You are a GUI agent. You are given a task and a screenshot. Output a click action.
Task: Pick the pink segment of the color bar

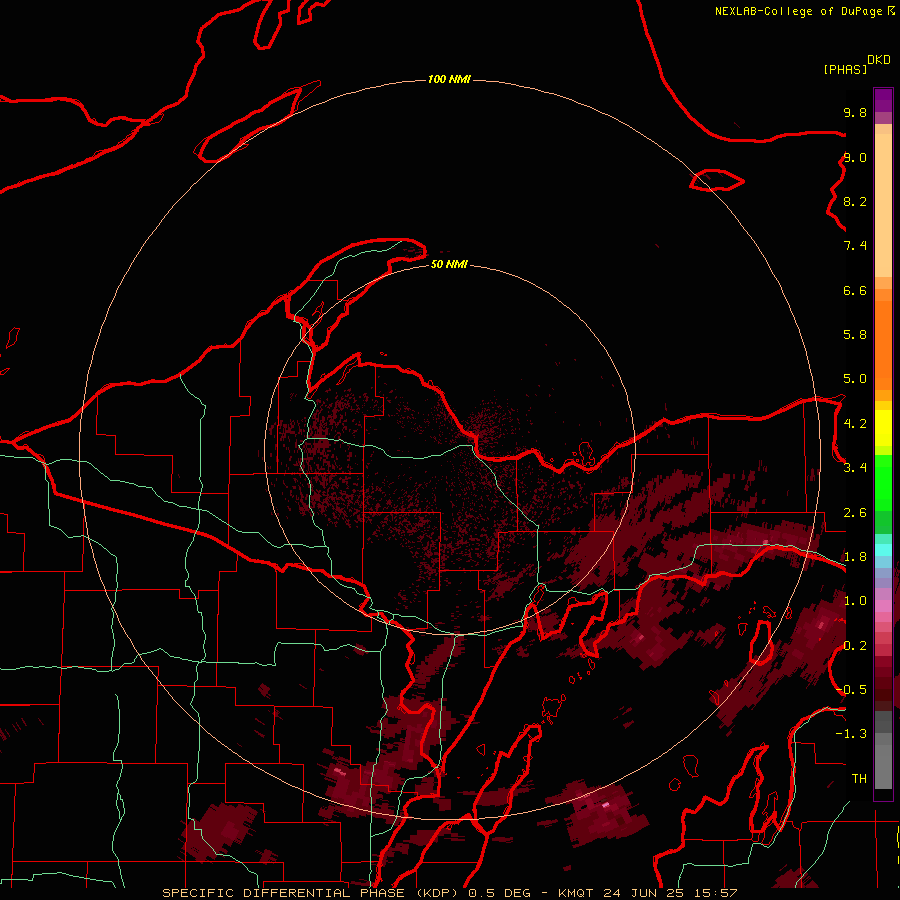[x=883, y=605]
